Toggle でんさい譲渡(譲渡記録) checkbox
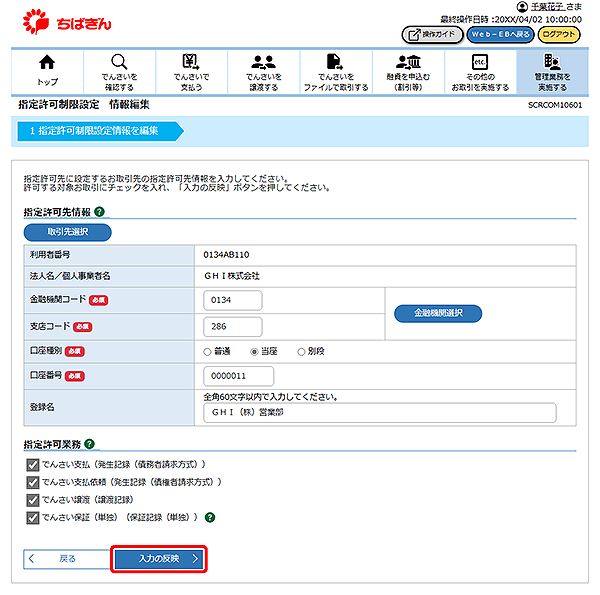This screenshot has height=595, width=600. tap(33, 500)
